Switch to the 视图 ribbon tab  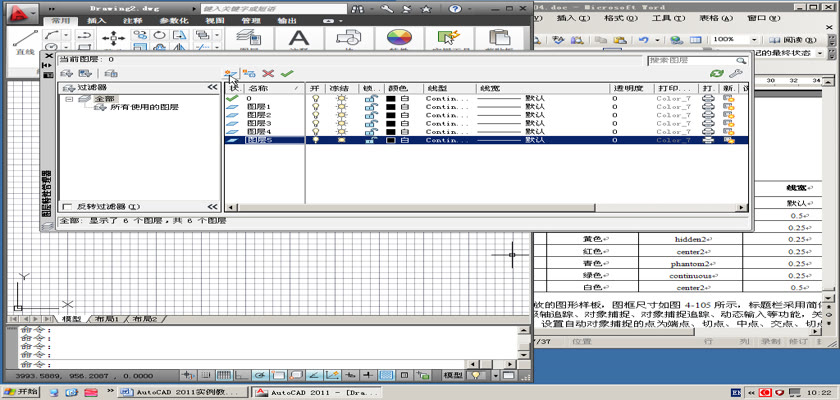pos(214,21)
